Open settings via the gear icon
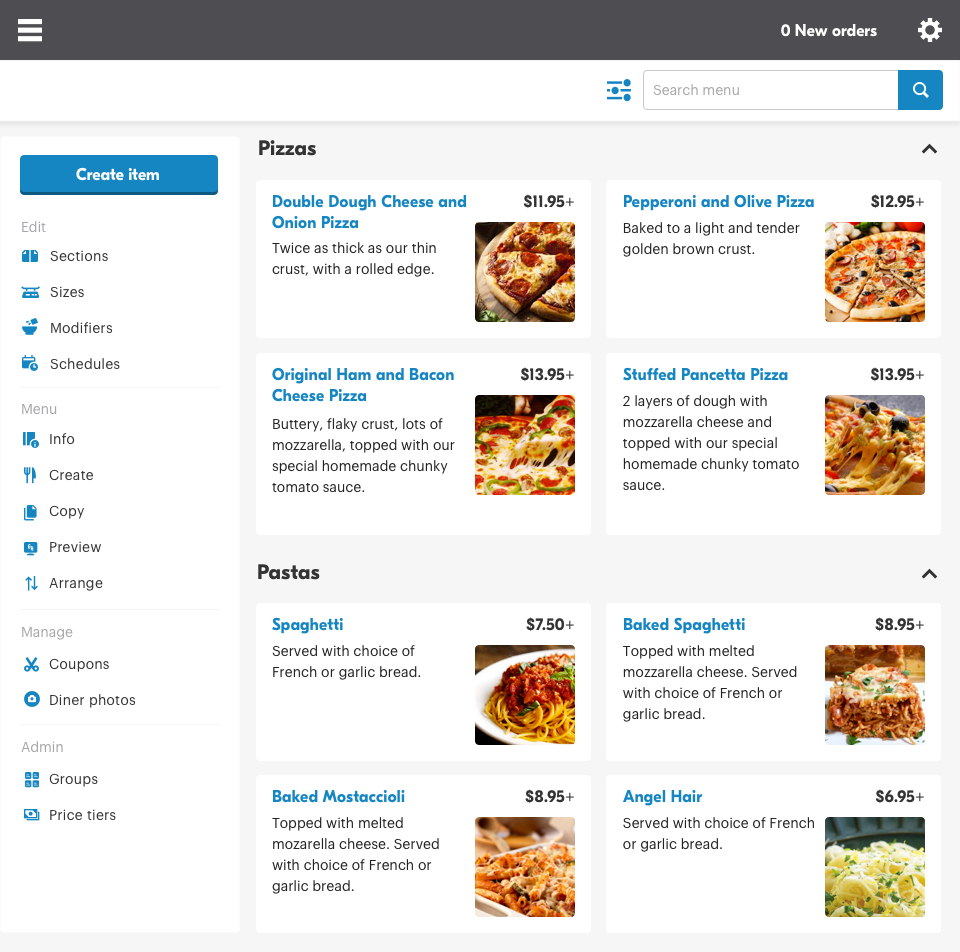The width and height of the screenshot is (960, 952). [x=929, y=30]
